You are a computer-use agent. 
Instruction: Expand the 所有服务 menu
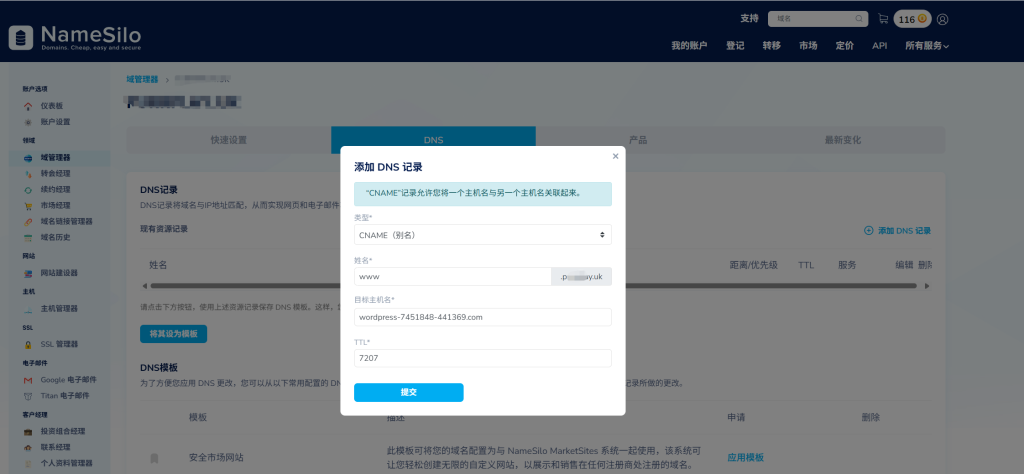pyautogui.click(x=927, y=46)
